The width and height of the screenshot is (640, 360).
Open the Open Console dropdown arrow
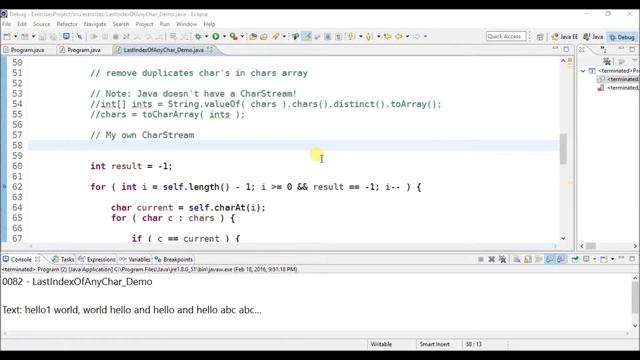click(612, 260)
